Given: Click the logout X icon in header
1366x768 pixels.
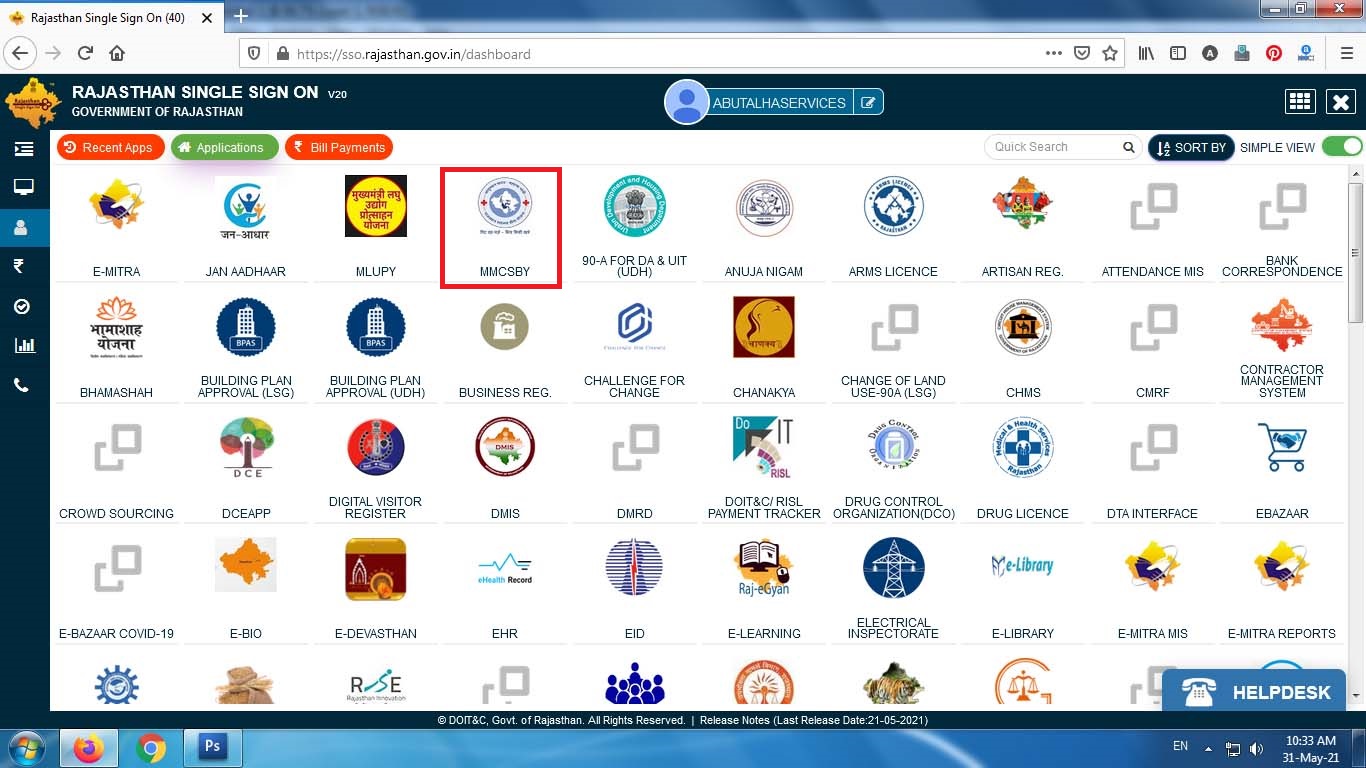Looking at the screenshot, I should [1341, 102].
